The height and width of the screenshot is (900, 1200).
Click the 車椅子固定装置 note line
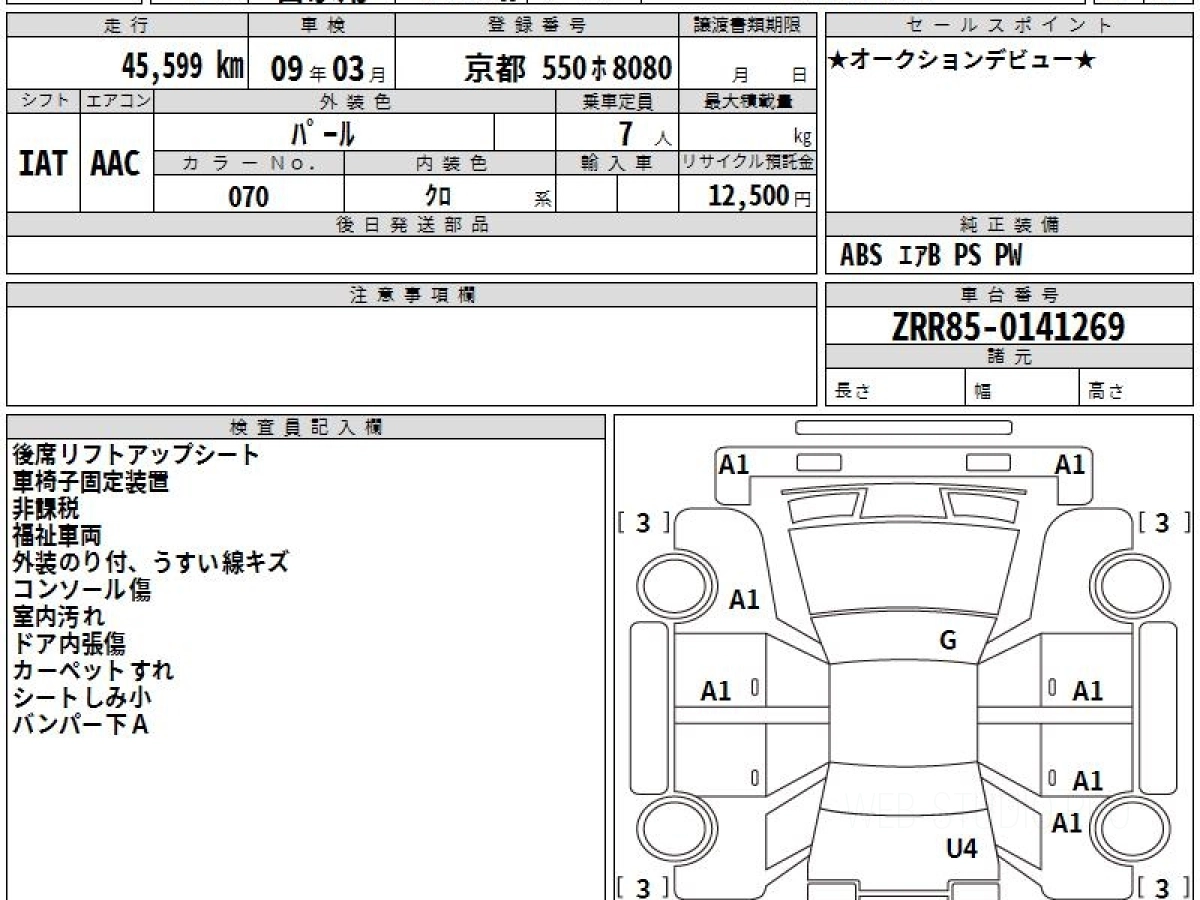pos(90,482)
